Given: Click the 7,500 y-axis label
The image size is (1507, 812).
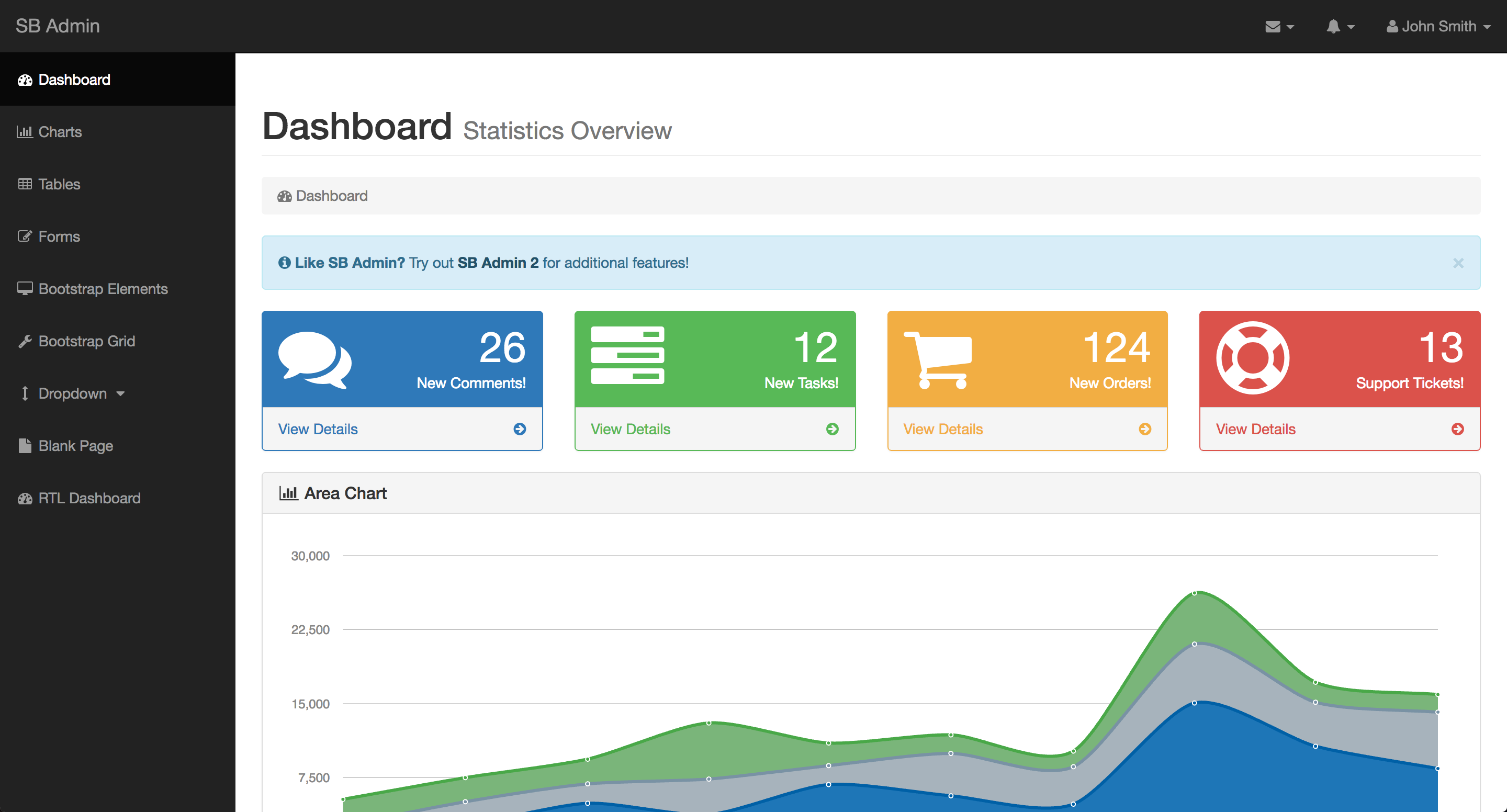Looking at the screenshot, I should pyautogui.click(x=314, y=777).
